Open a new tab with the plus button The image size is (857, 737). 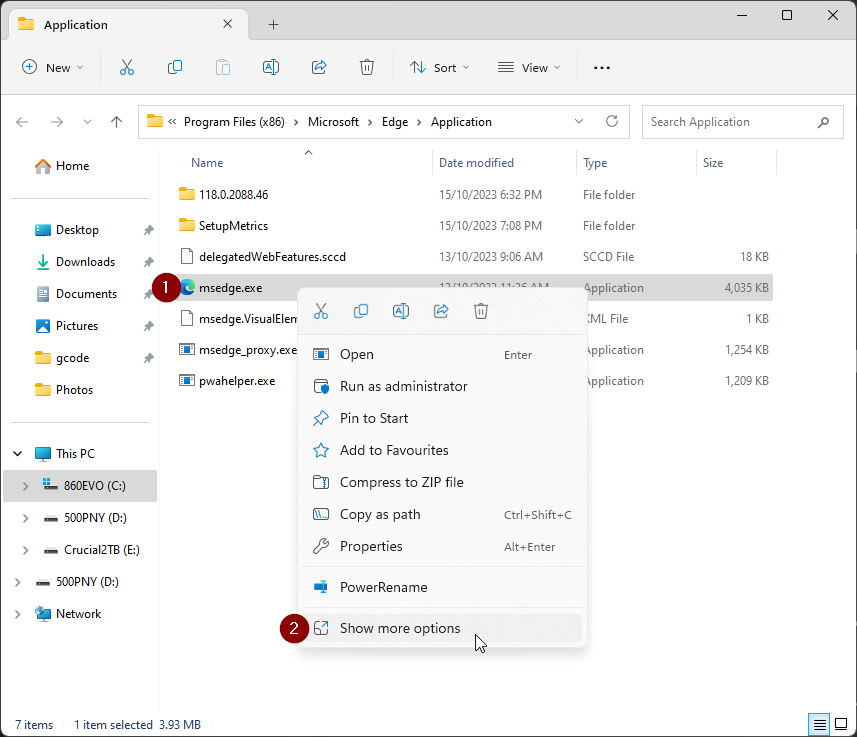pyautogui.click(x=273, y=25)
